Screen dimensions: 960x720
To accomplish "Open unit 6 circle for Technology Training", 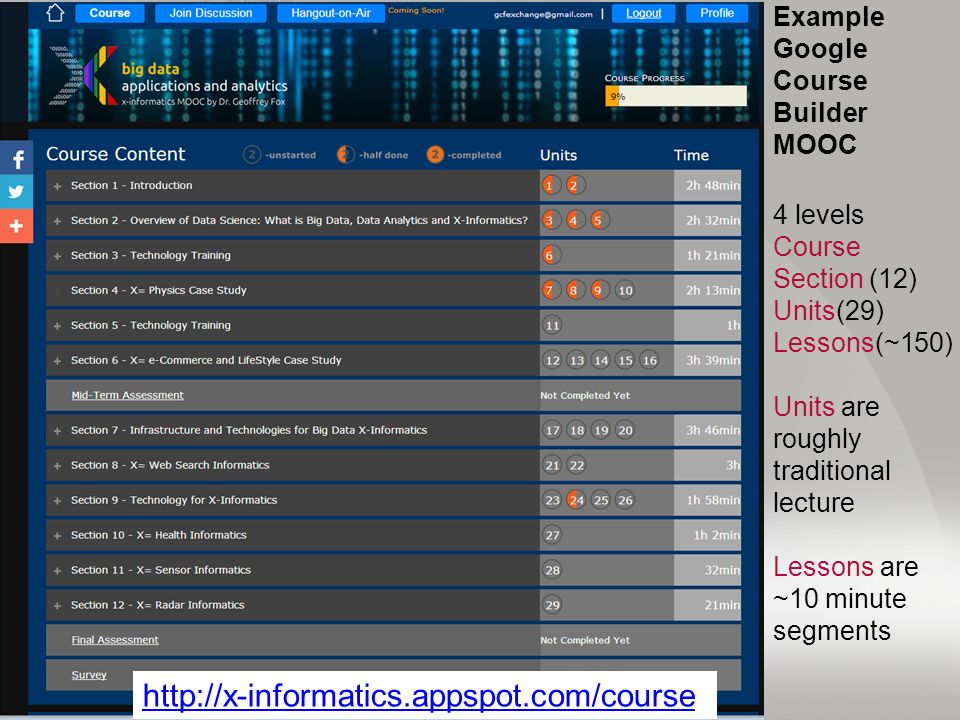I will point(549,256).
